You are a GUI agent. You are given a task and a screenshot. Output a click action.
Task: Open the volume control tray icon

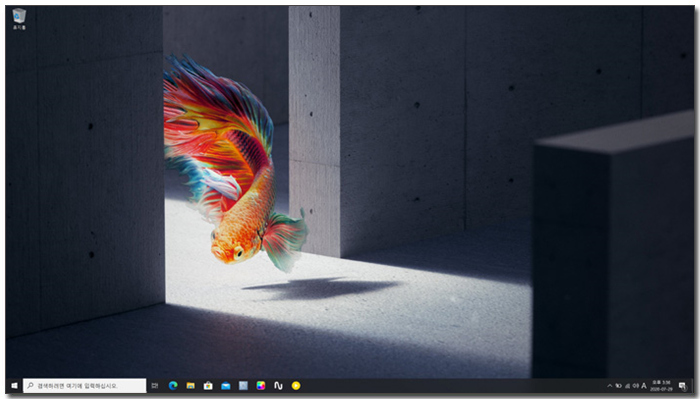coord(636,386)
